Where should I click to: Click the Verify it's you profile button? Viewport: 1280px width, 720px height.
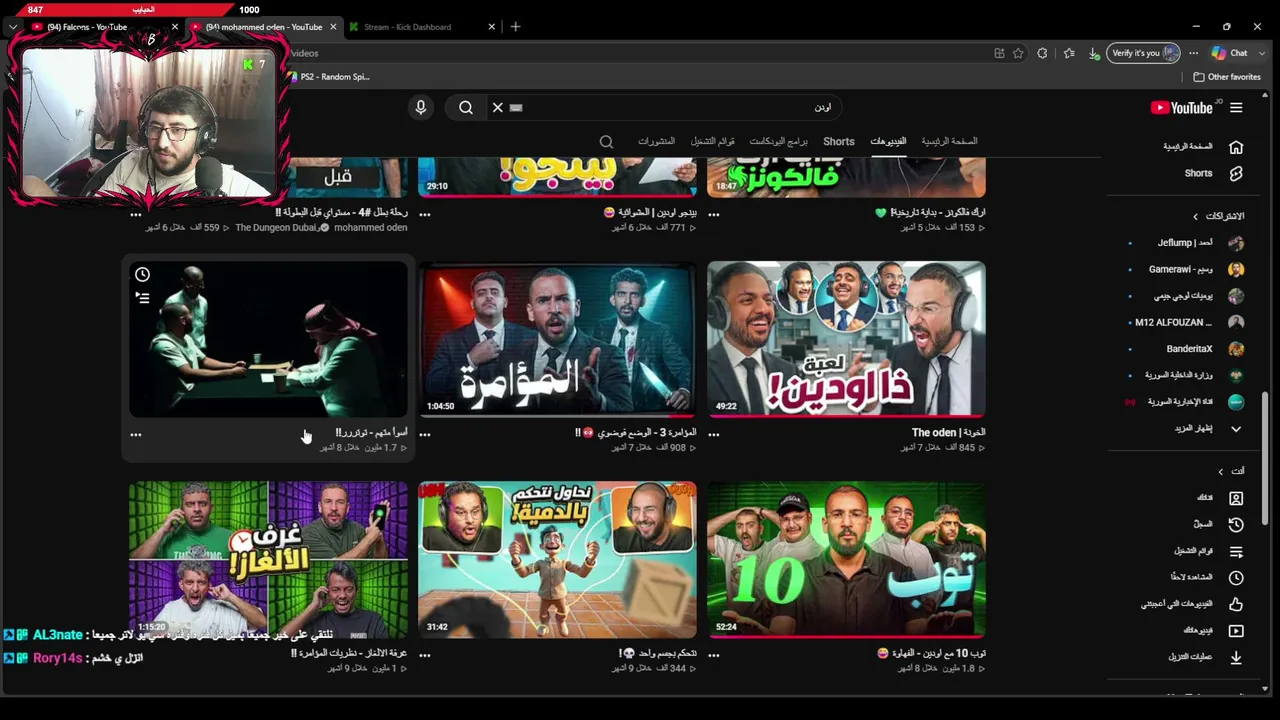(x=1144, y=53)
